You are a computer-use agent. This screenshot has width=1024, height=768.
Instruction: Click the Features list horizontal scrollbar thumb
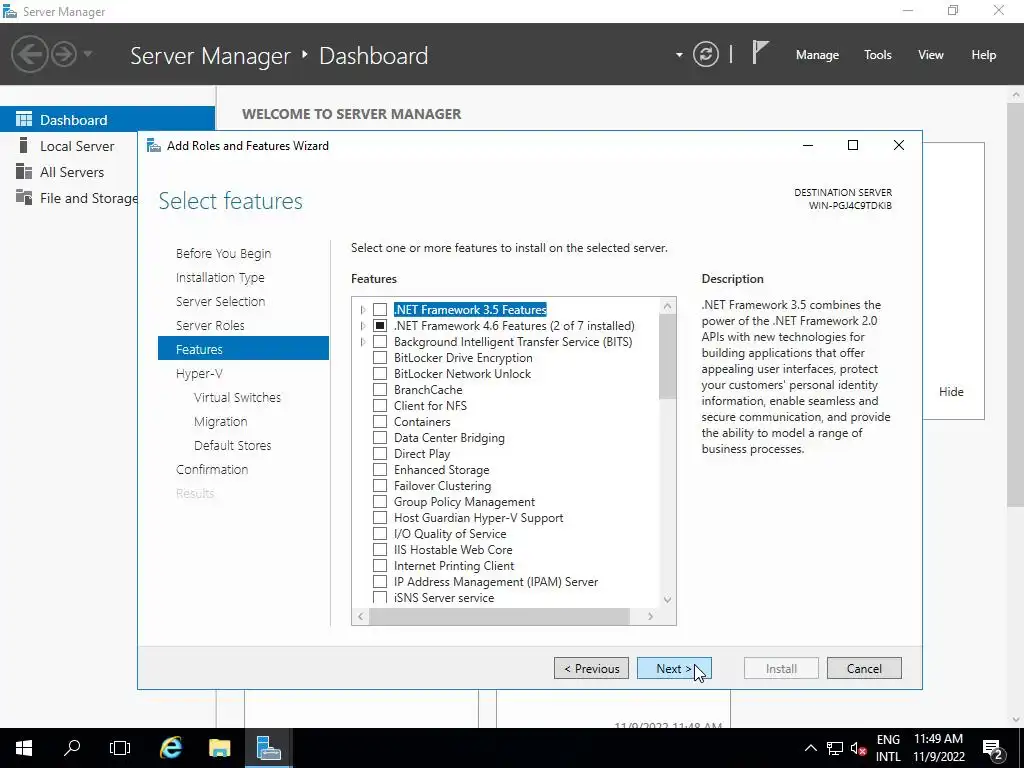point(500,616)
